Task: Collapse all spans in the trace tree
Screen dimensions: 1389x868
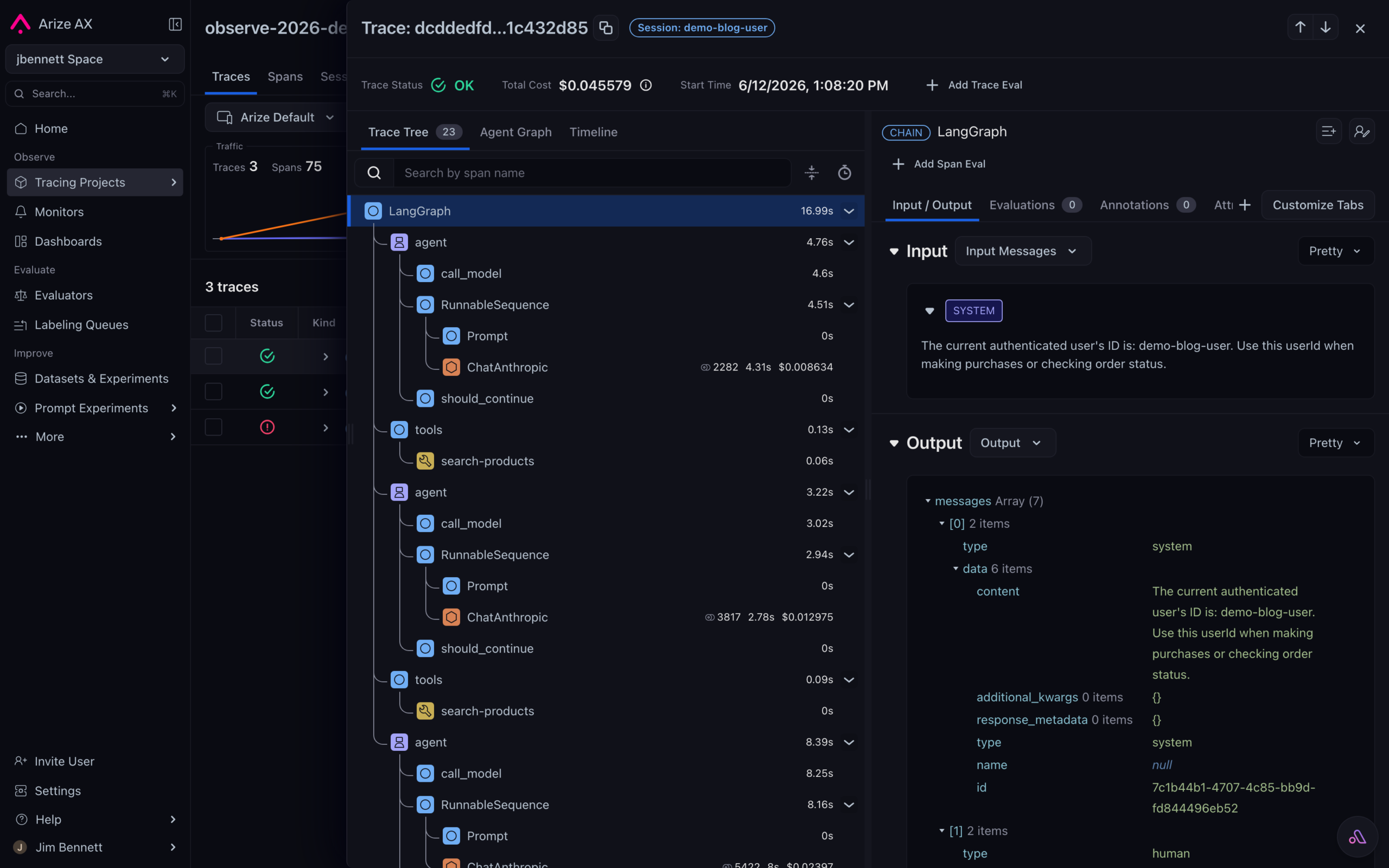Action: (x=812, y=173)
